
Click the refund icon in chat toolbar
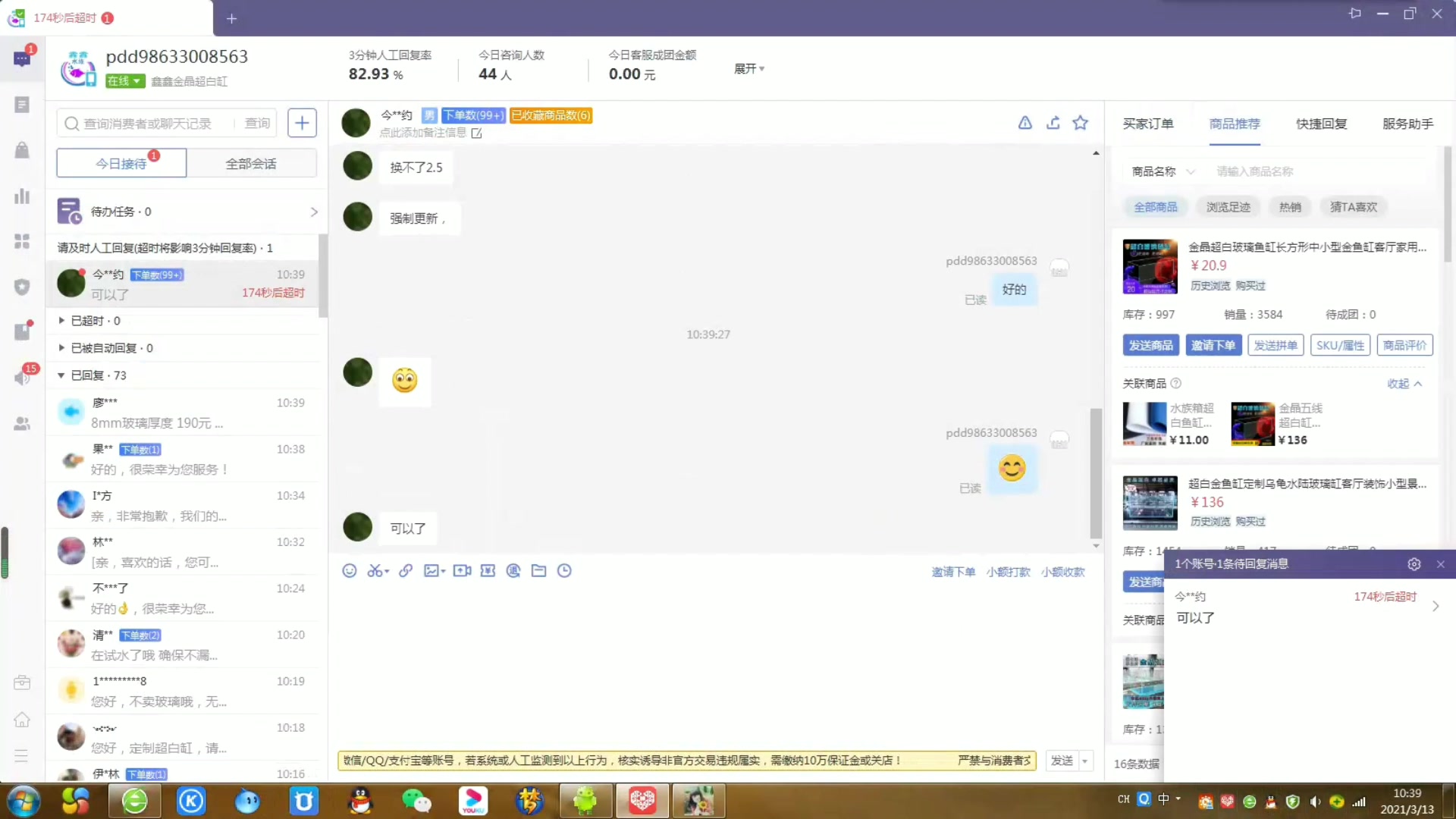click(x=513, y=571)
